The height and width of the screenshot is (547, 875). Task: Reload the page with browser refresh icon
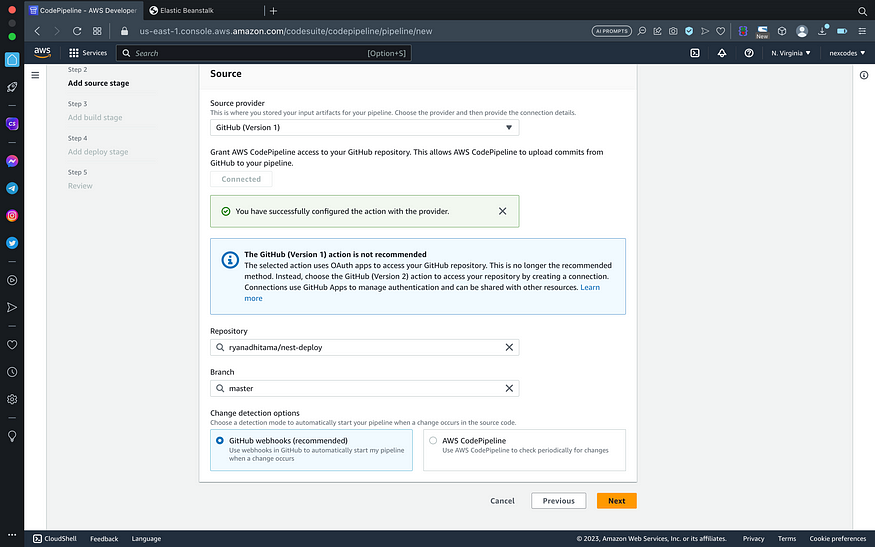[x=77, y=31]
